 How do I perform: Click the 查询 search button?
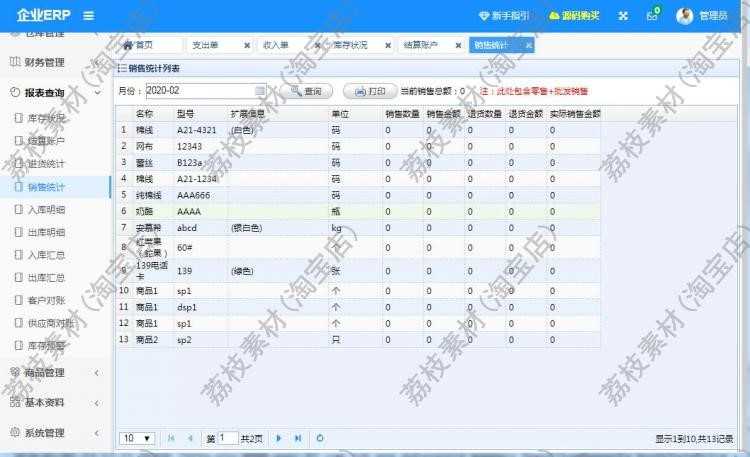click(307, 91)
